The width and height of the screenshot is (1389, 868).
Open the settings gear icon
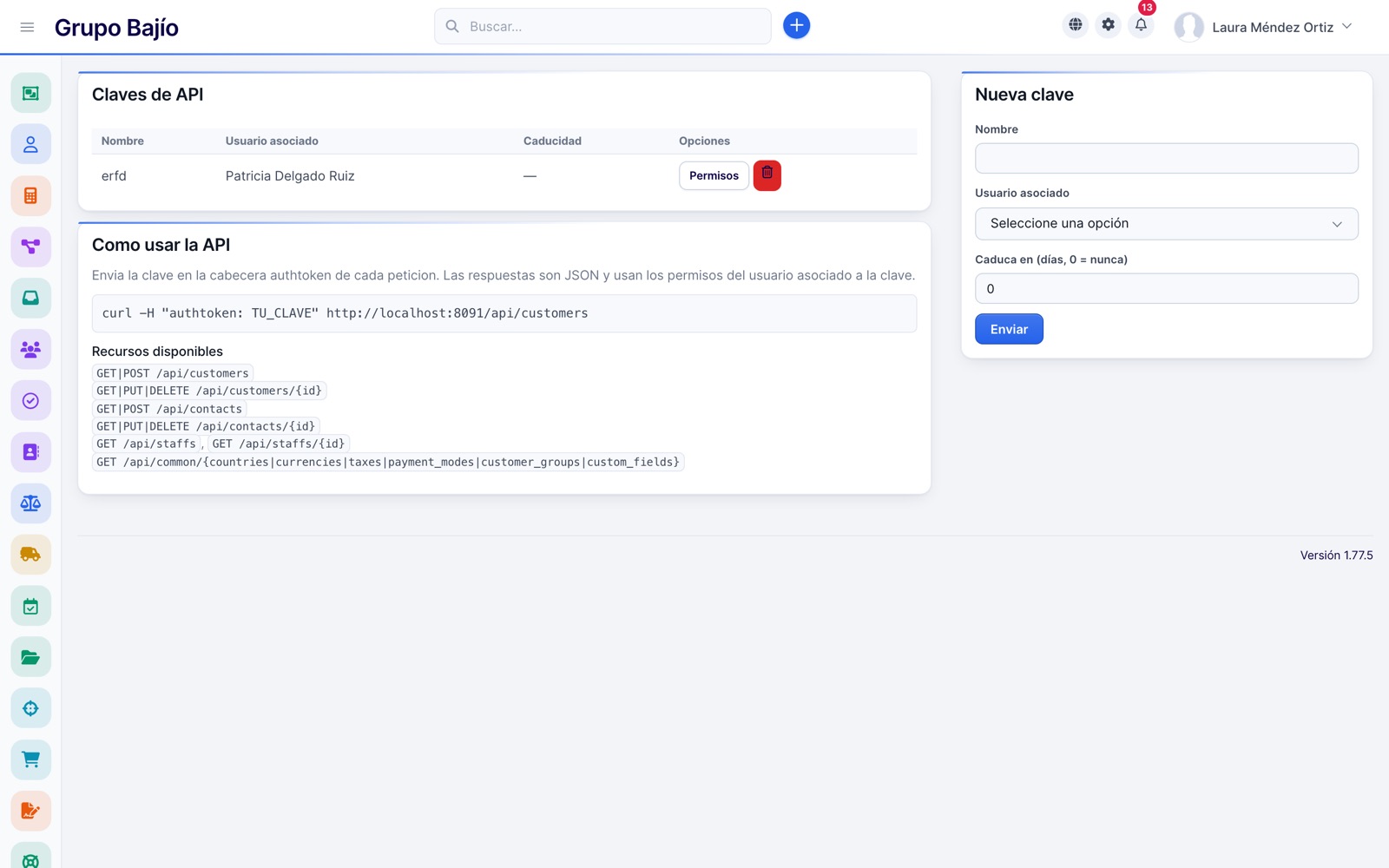click(1108, 25)
